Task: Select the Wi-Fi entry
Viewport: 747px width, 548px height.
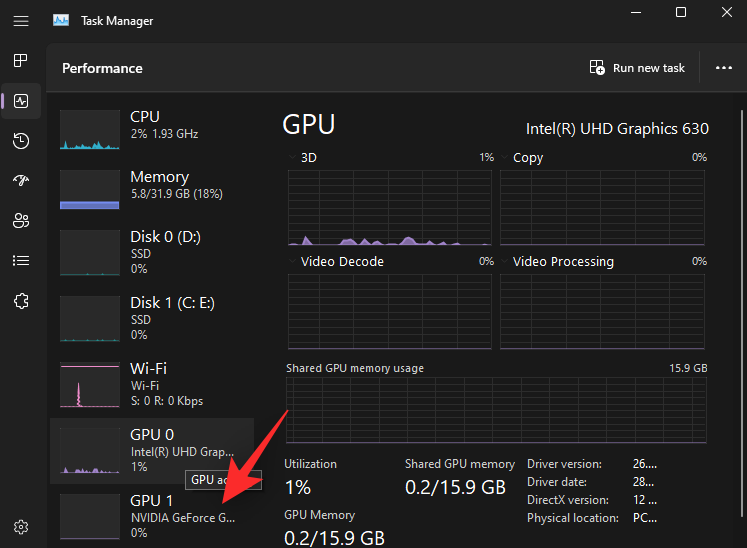Action: [x=152, y=384]
